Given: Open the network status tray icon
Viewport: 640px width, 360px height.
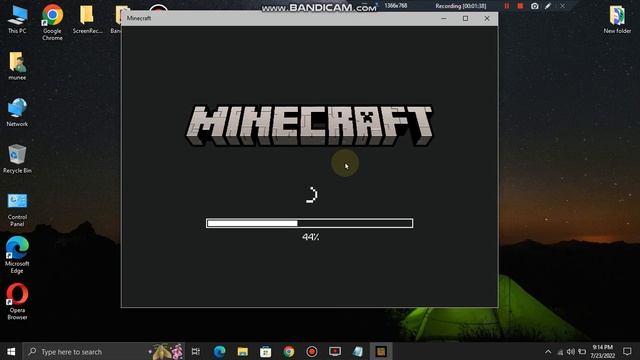Looking at the screenshot, I should coord(560,352).
